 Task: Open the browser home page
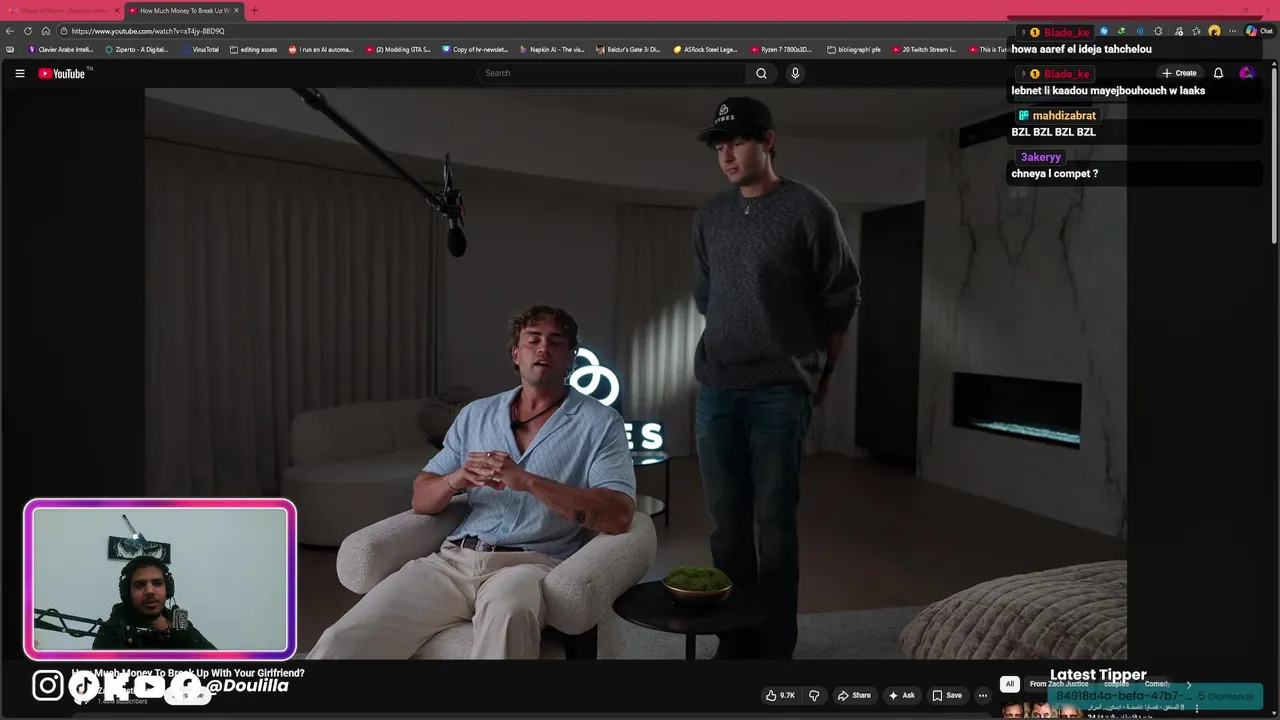point(46,31)
